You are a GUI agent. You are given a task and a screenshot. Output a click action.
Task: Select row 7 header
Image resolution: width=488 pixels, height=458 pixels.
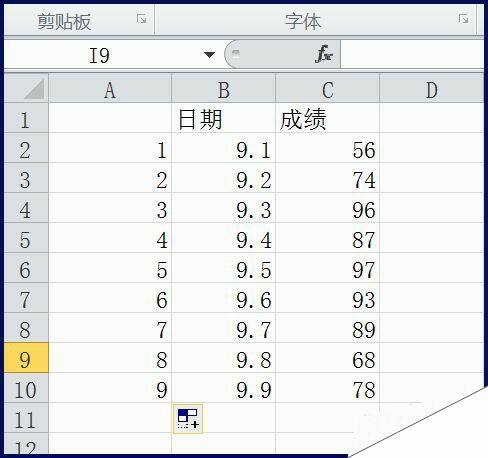26,298
